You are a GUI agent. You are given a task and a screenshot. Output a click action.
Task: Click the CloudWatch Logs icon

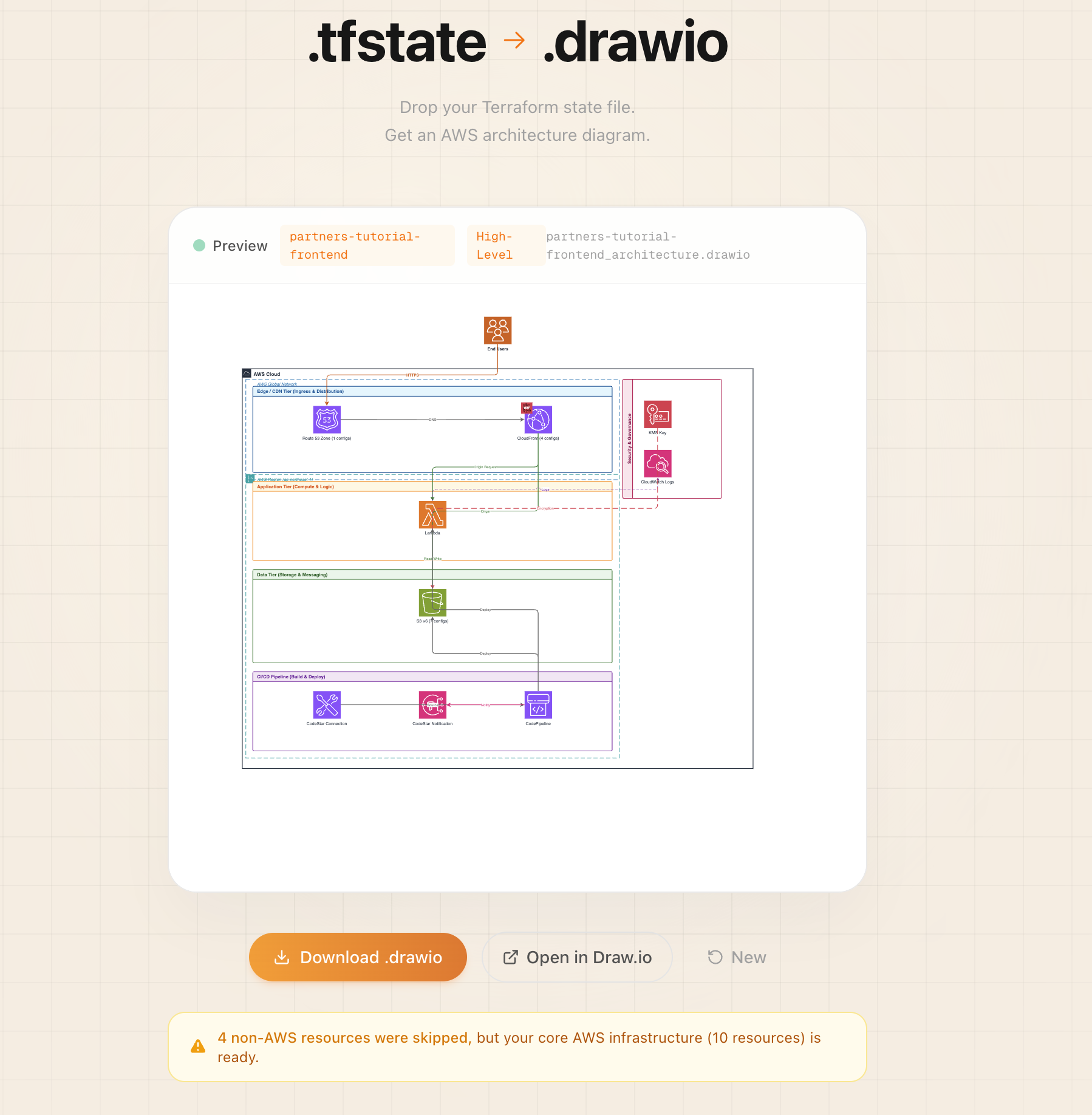[x=658, y=464]
